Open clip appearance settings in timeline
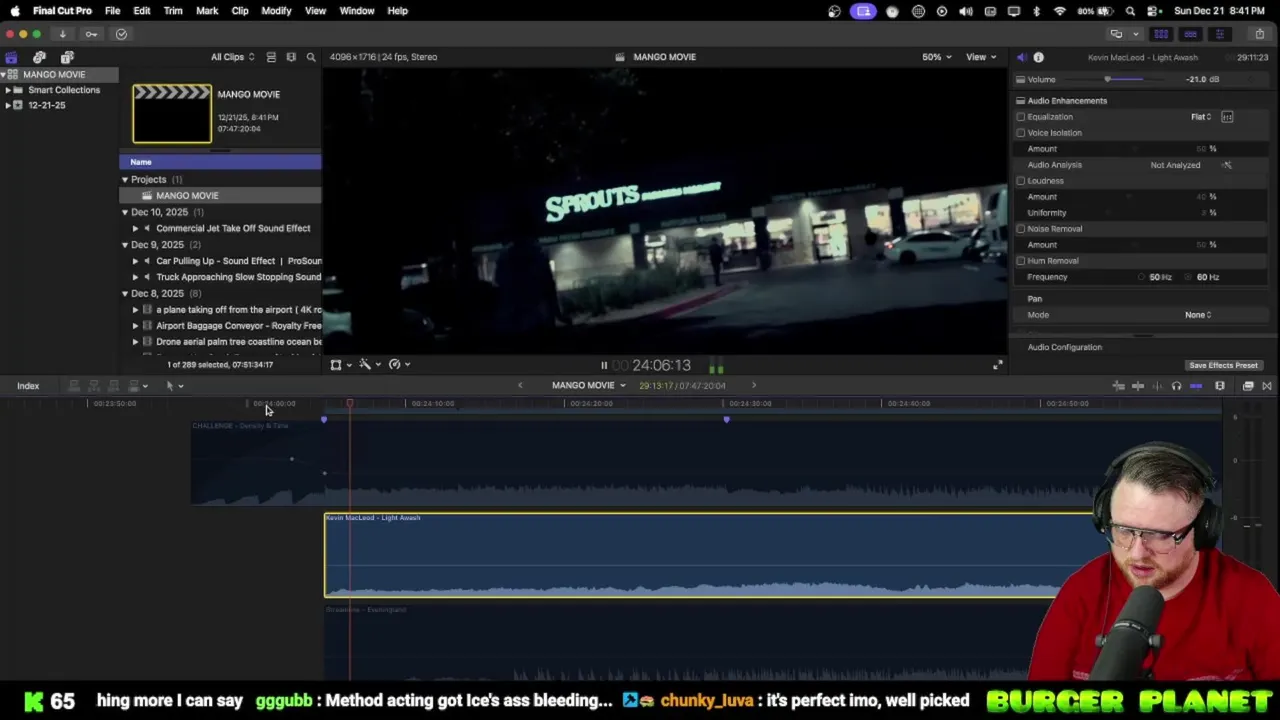The height and width of the screenshot is (720, 1280). click(1219, 386)
